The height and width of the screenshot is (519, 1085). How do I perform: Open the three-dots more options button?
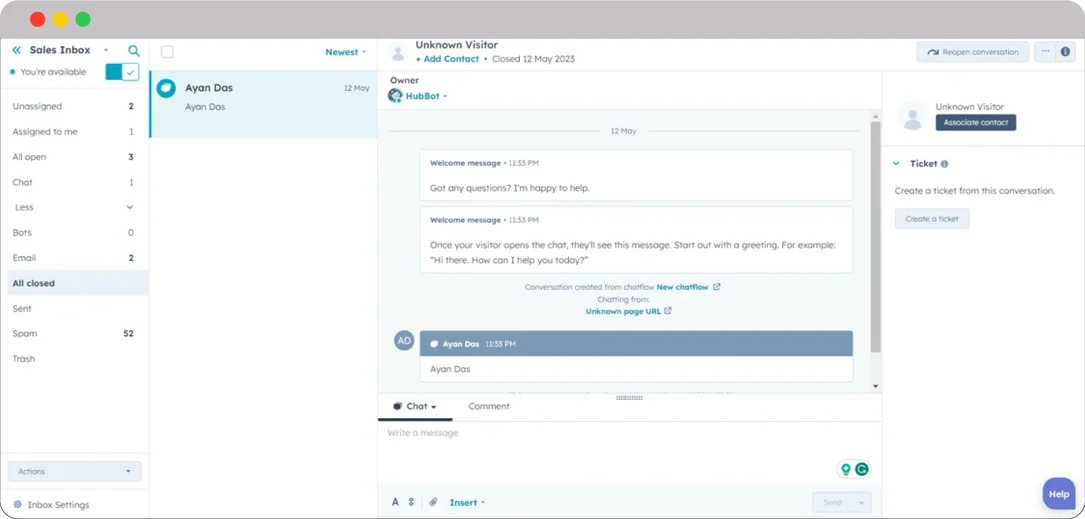point(1045,52)
